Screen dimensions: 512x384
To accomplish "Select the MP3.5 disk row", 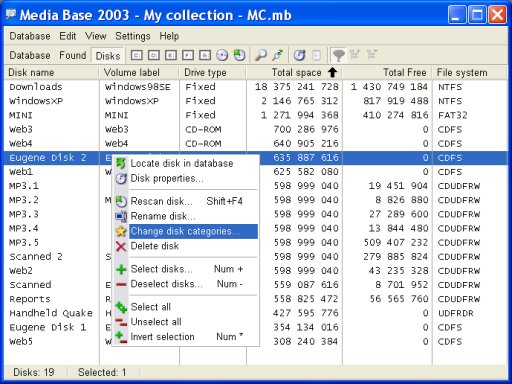I will pyautogui.click(x=256, y=243).
